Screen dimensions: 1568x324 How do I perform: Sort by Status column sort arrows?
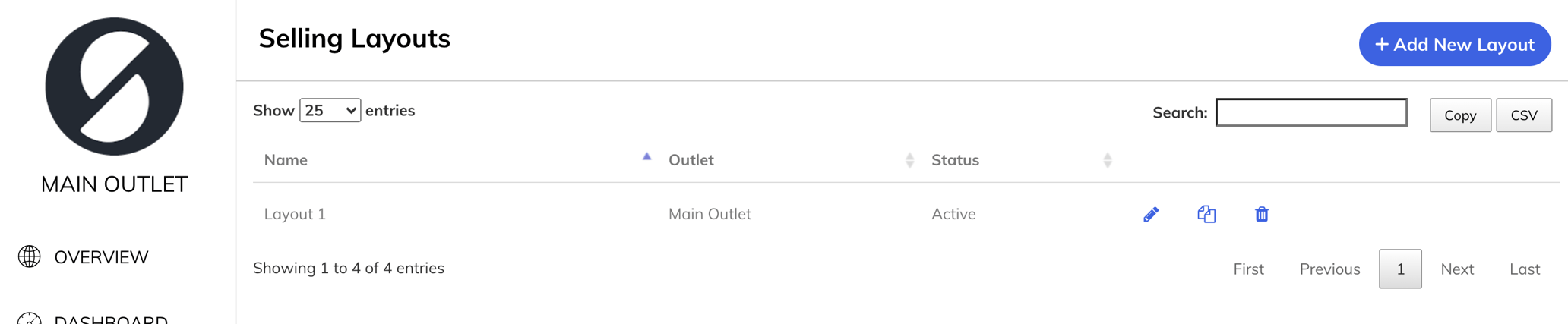(x=1107, y=160)
